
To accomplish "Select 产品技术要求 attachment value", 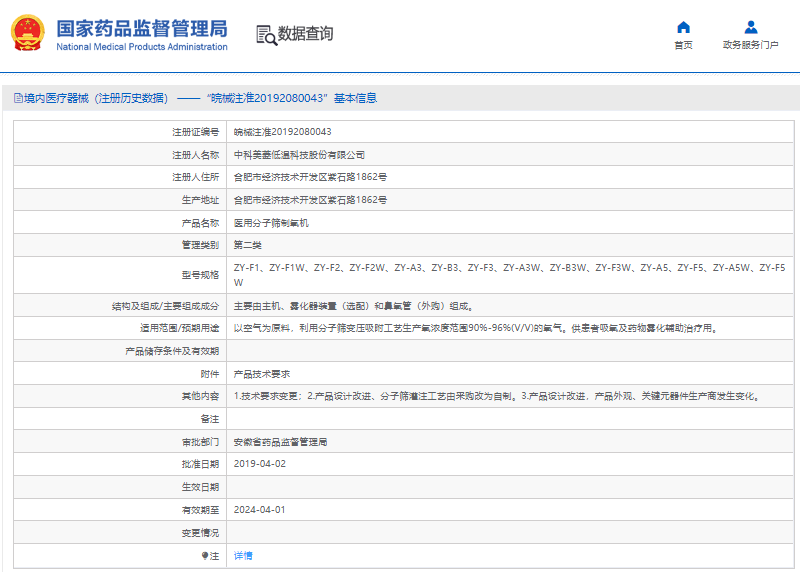I will (x=262, y=374).
